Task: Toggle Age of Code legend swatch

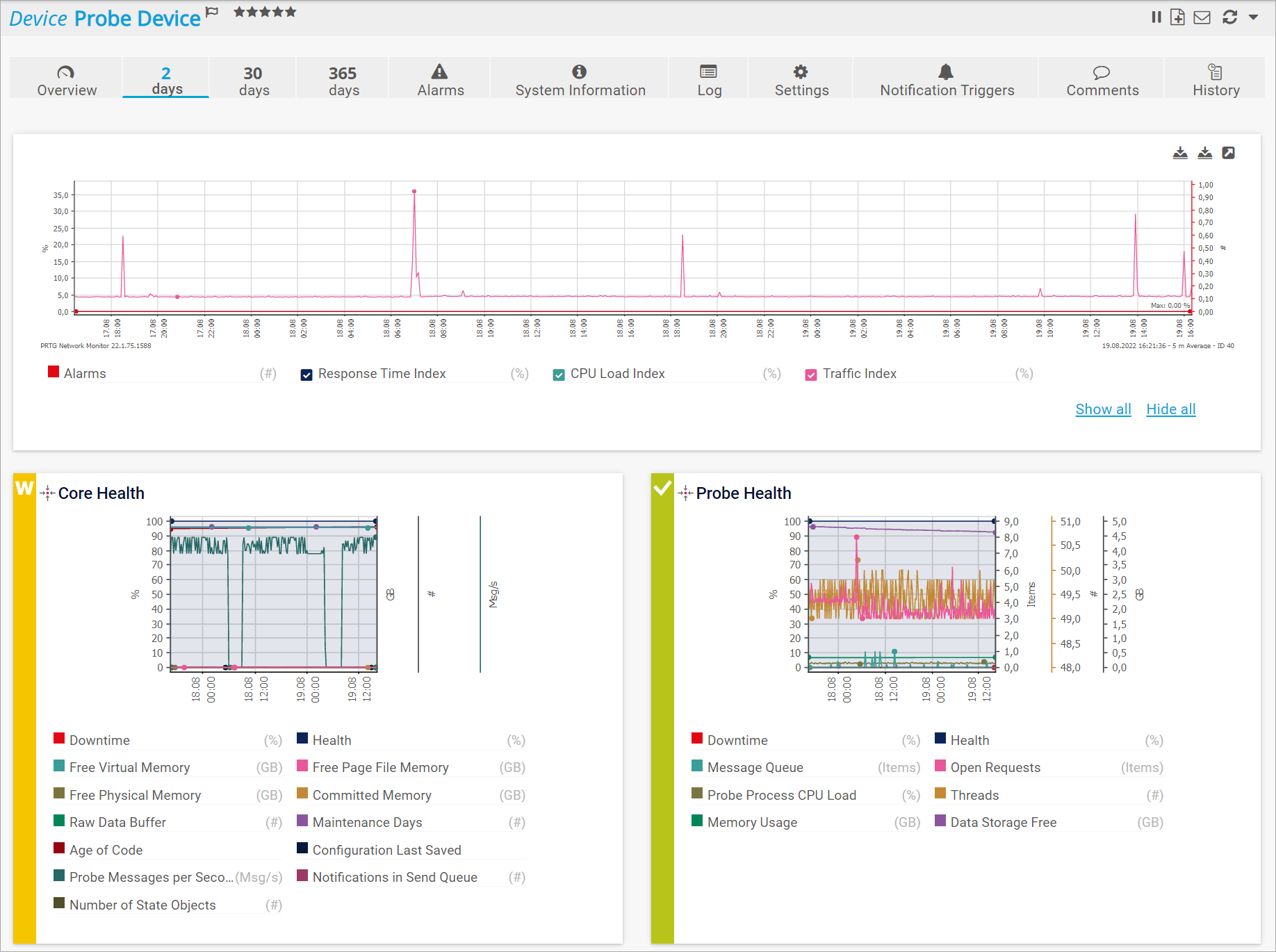Action: click(x=59, y=848)
